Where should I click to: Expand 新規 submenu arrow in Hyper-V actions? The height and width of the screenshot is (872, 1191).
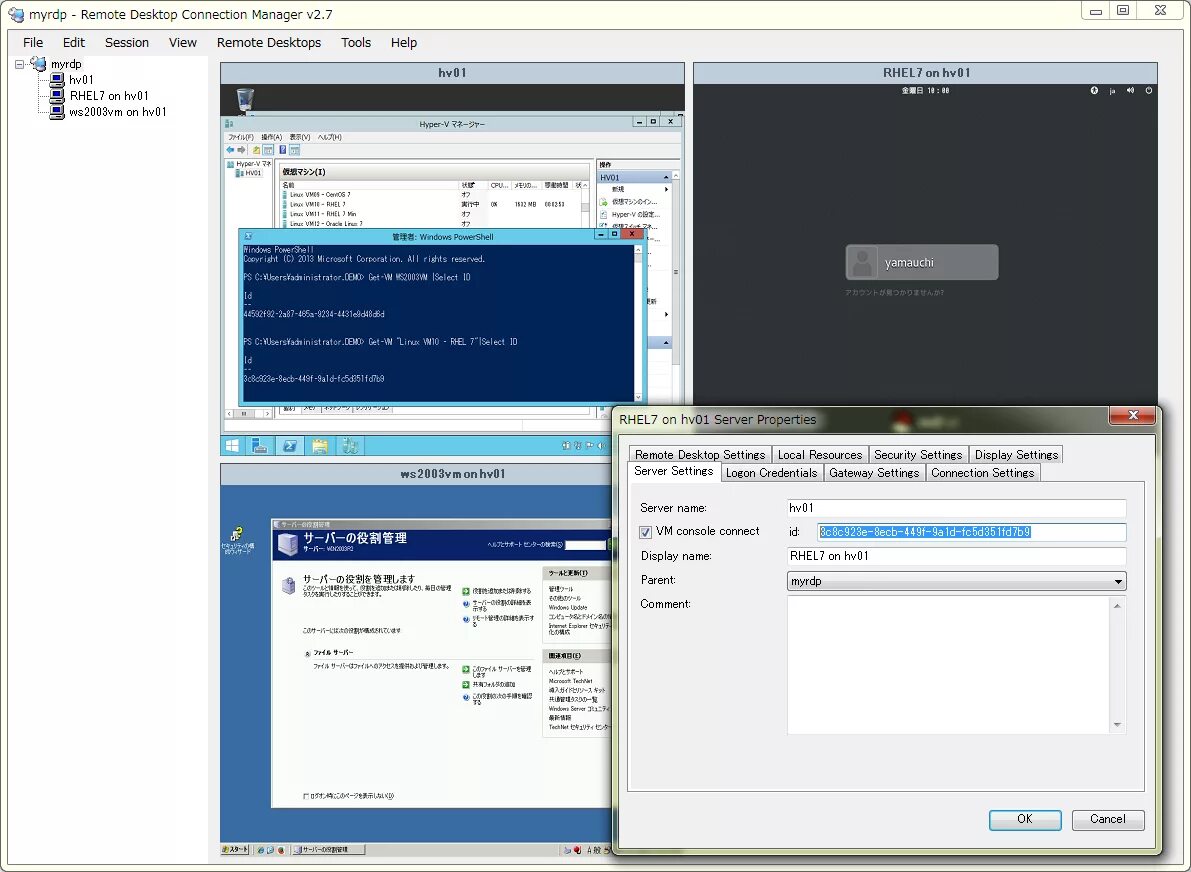coord(667,189)
